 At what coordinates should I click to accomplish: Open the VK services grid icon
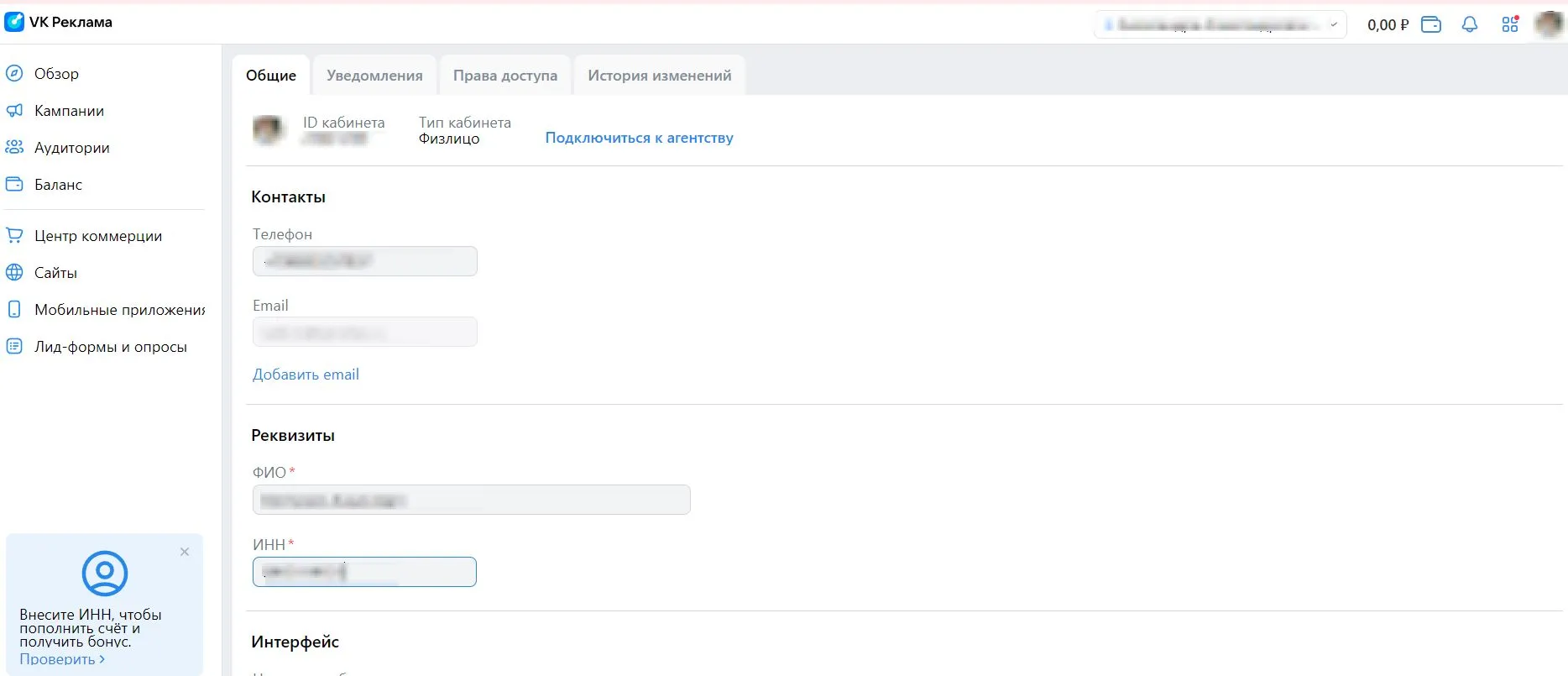coord(1509,24)
